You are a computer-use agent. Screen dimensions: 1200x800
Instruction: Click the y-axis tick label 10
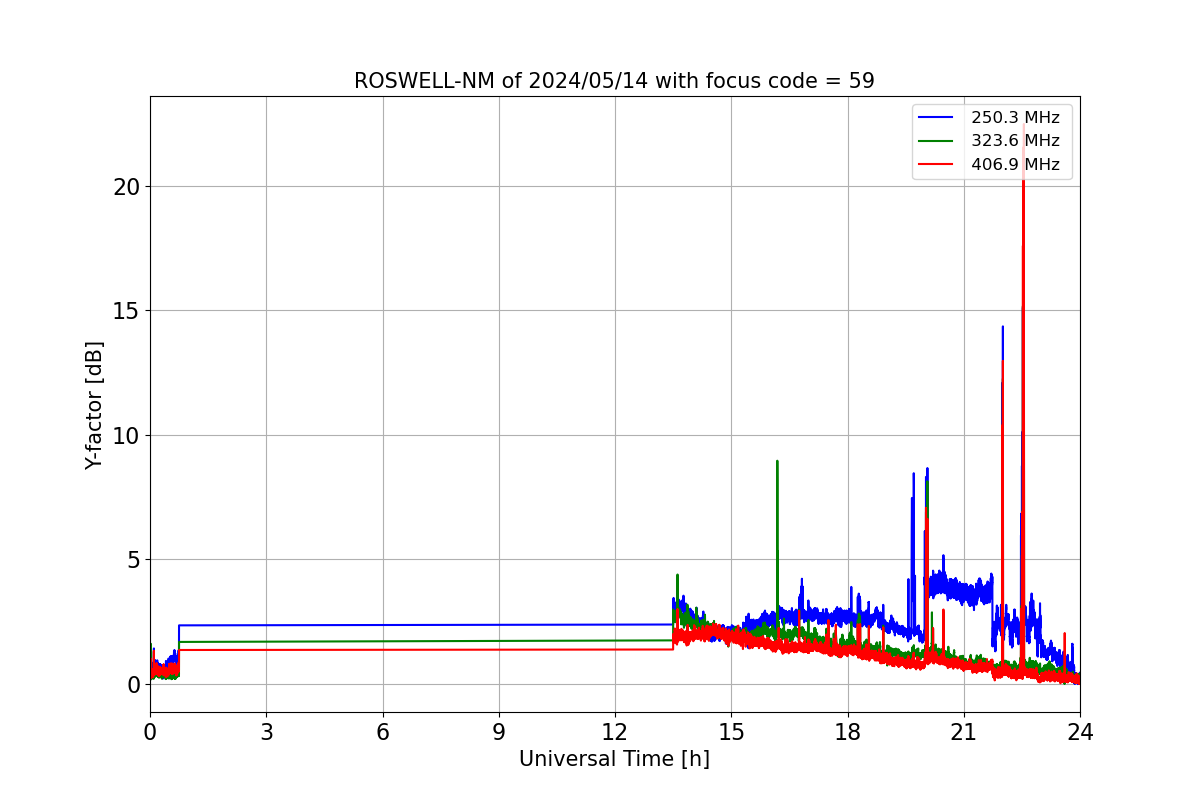pos(127,435)
